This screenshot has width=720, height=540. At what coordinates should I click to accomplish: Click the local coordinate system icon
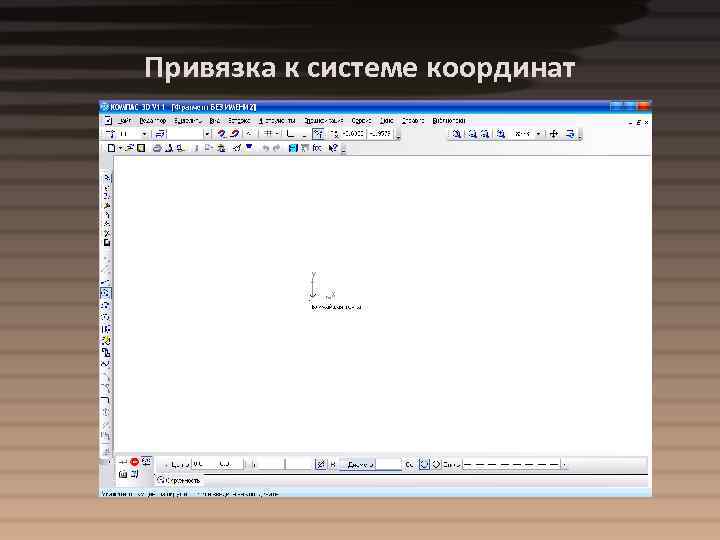(x=291, y=134)
